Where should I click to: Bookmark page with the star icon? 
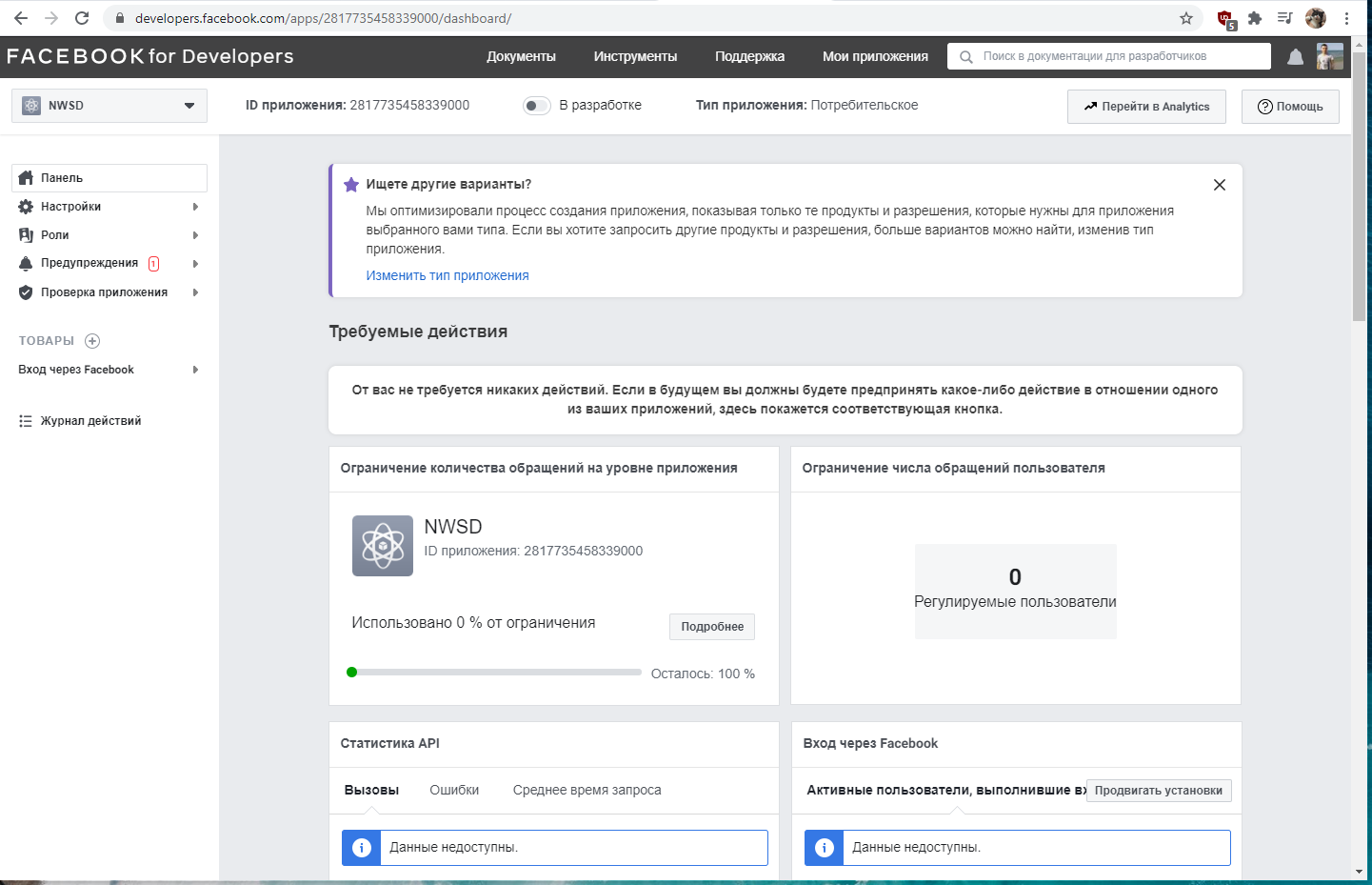[x=1186, y=18]
